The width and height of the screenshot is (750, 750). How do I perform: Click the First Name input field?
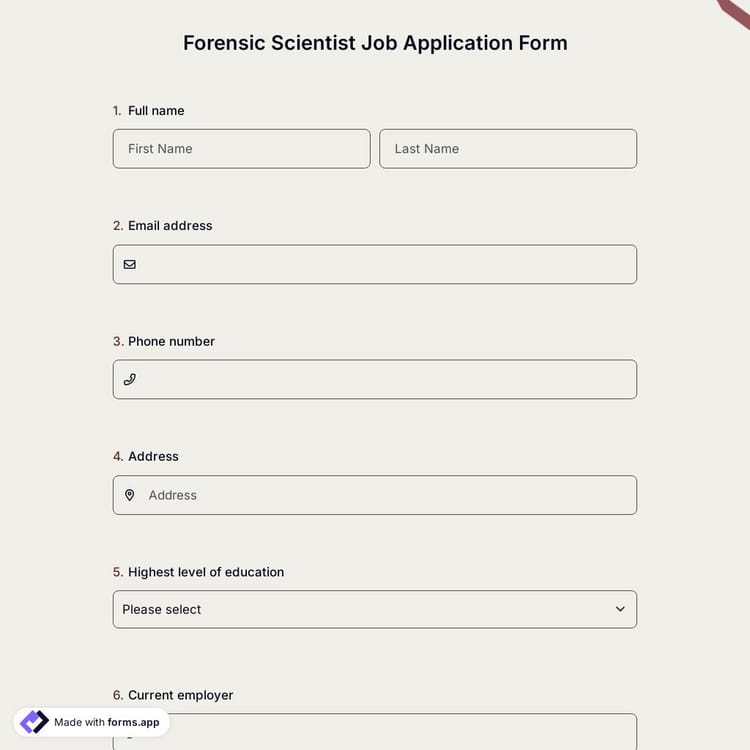(241, 149)
